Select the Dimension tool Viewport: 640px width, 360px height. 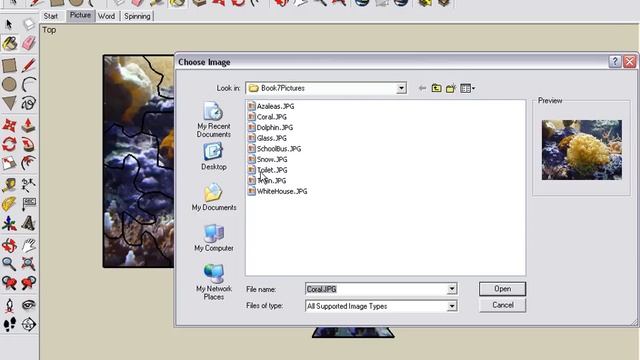click(29, 185)
